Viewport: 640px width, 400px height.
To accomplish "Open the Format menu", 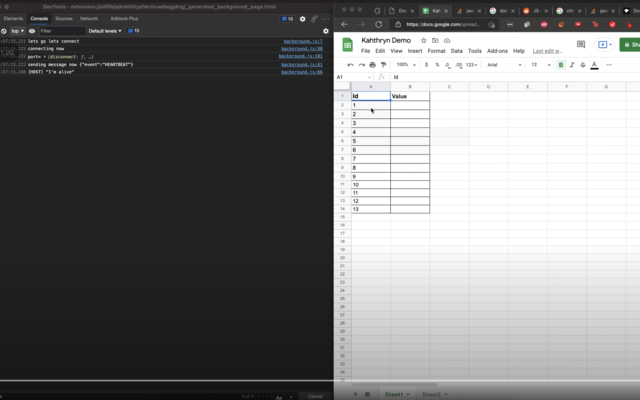I will [436, 50].
